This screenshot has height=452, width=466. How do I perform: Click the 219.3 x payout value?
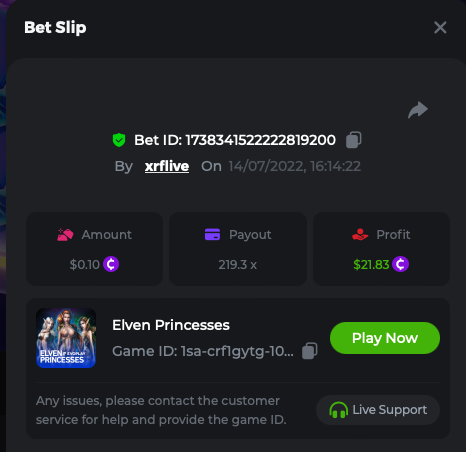pos(238,265)
